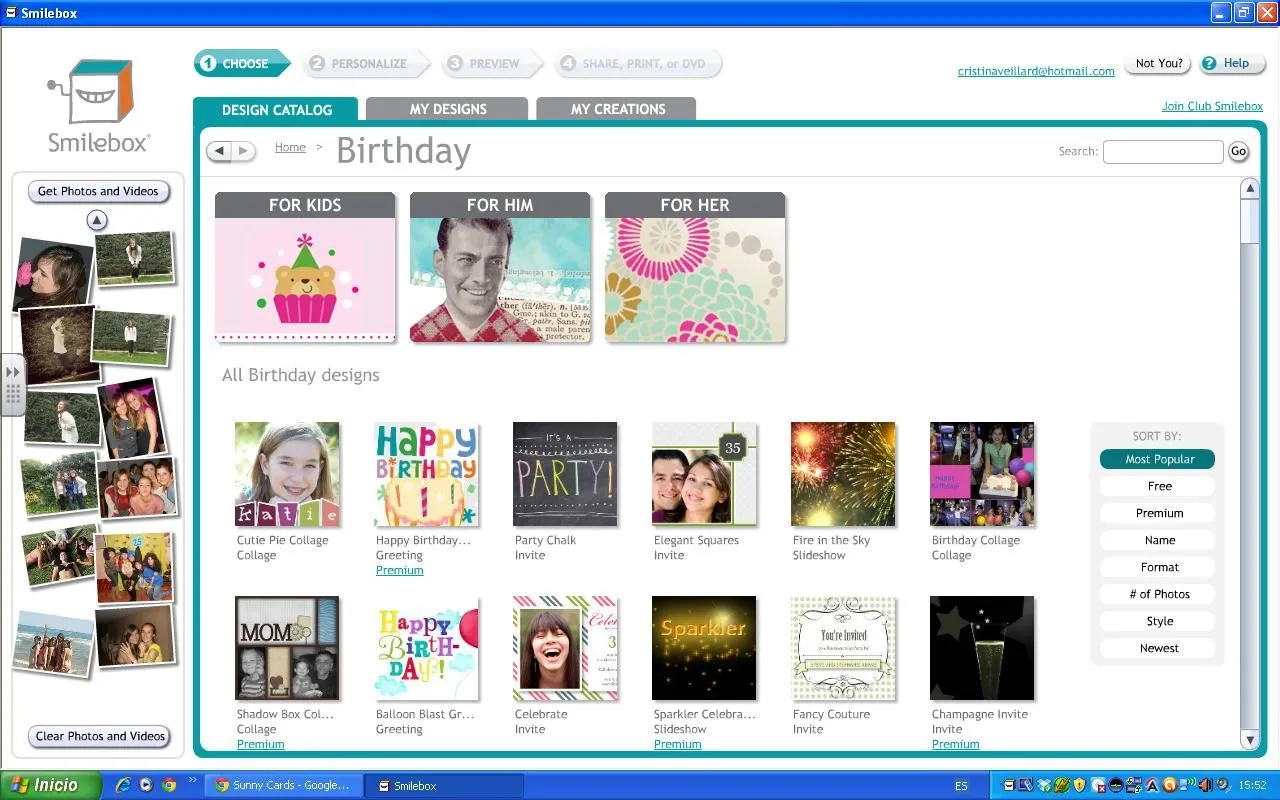Go back with the left navigation arrow

point(219,151)
